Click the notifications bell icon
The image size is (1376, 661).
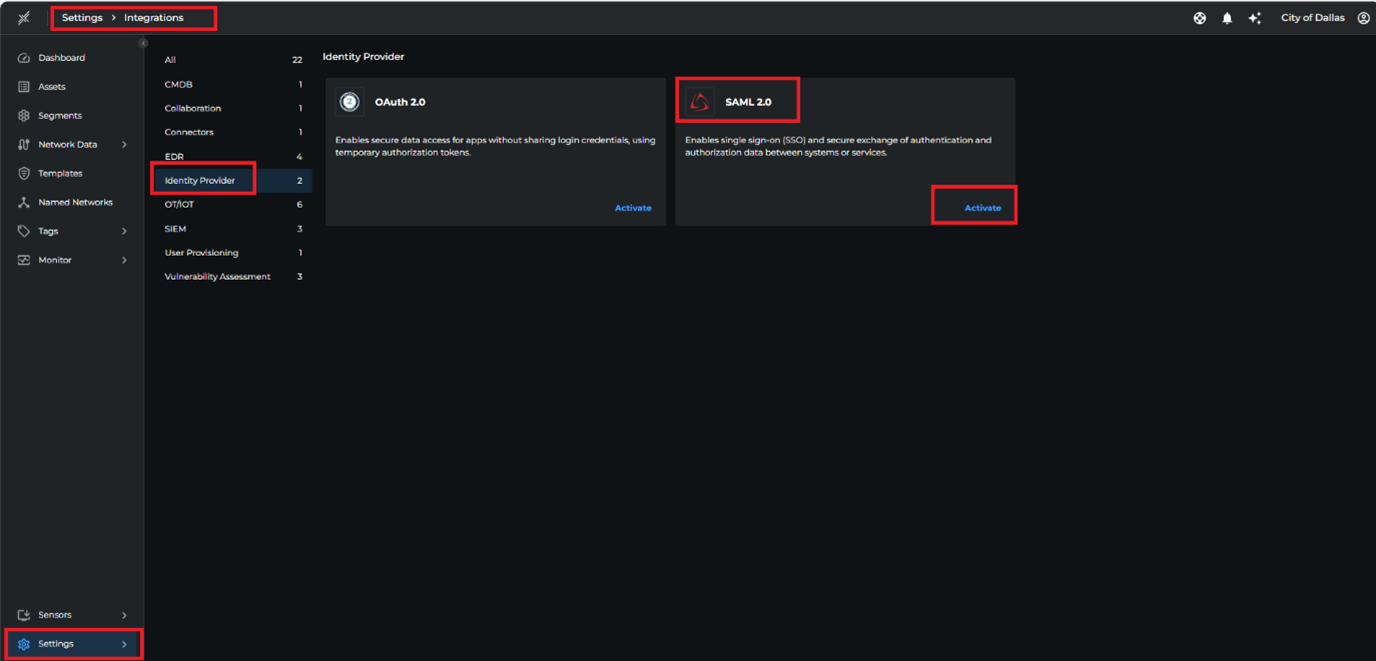(x=1227, y=17)
